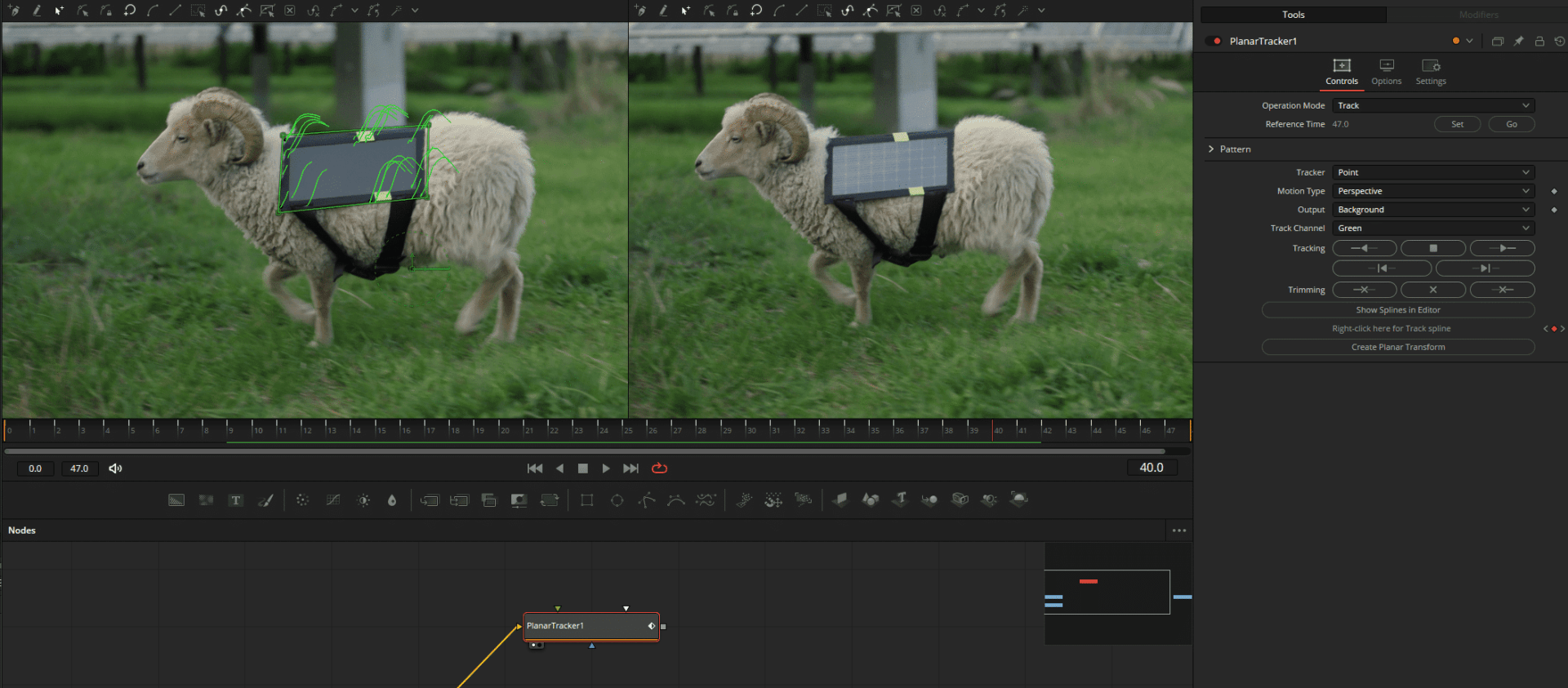
Task: Click the Delete Point X icon in left viewer
Action: [x=290, y=11]
